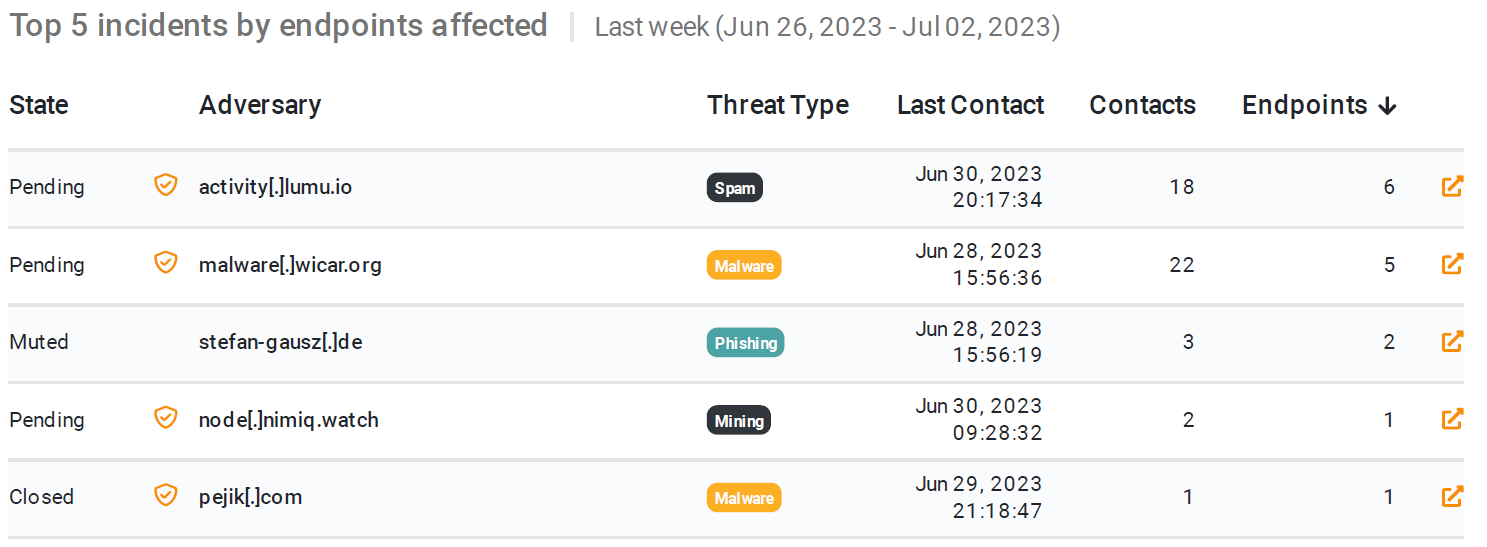Image resolution: width=1487 pixels, height=547 pixels.
Task: Open the stefan-gausz[.]de adversary entry
Action: pyautogui.click(x=280, y=342)
